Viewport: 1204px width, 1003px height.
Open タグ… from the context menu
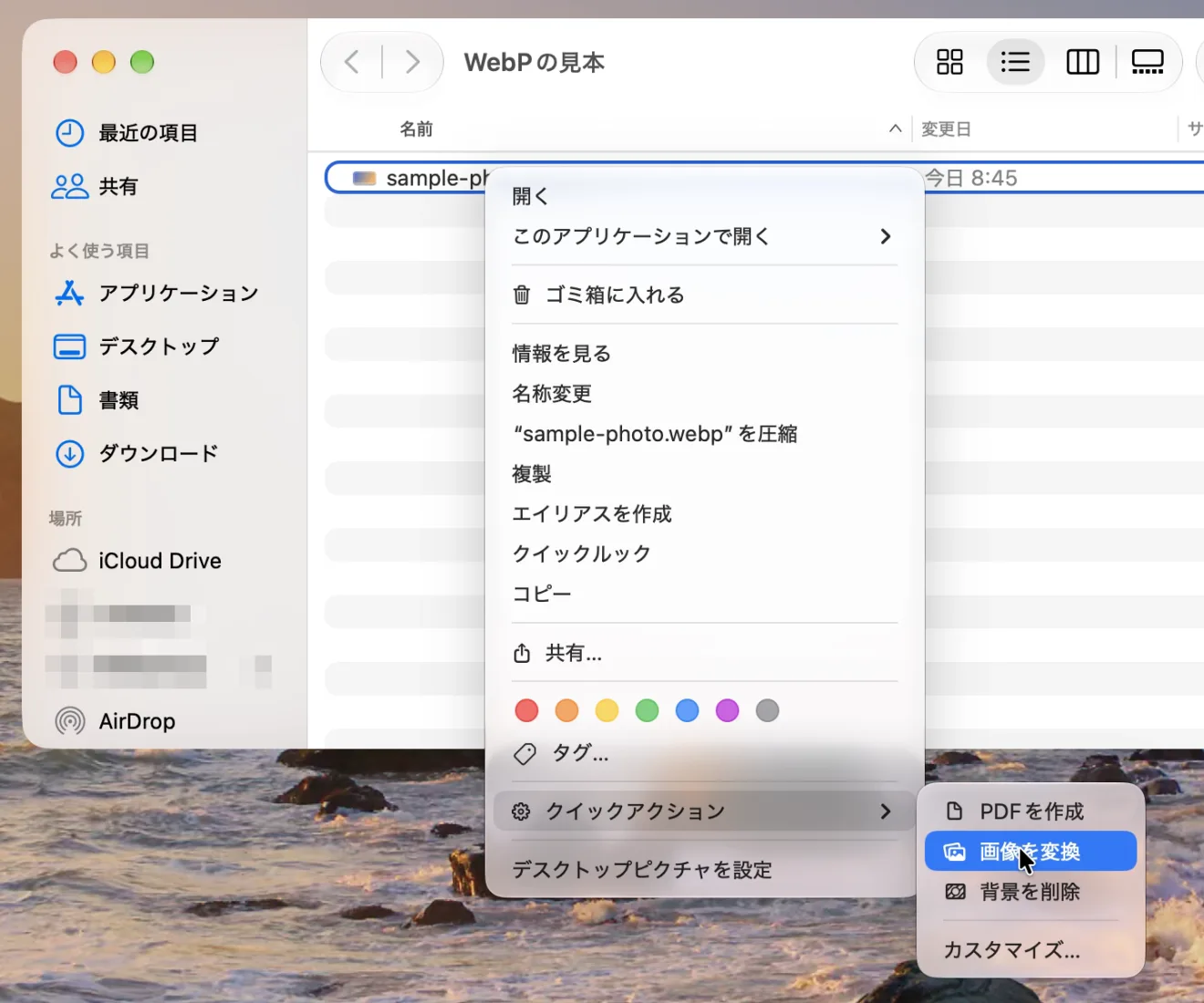tap(704, 753)
